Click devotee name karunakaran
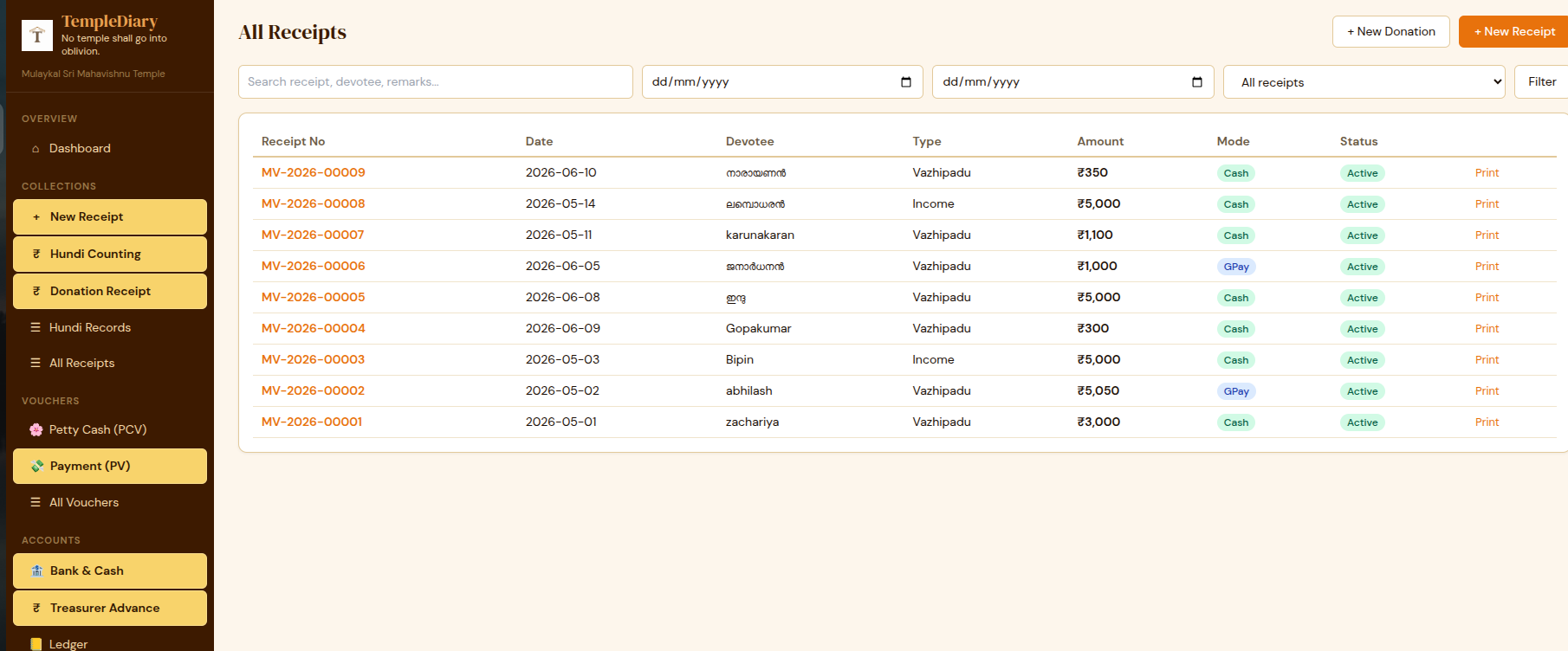 tap(760, 235)
